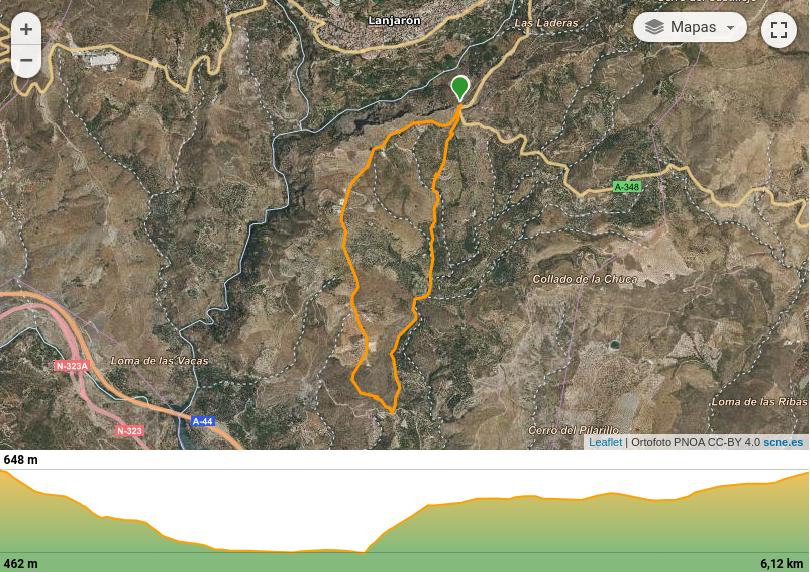The image size is (810, 572).
Task: Click the lowest point of elevation profile
Action: tap(364, 552)
